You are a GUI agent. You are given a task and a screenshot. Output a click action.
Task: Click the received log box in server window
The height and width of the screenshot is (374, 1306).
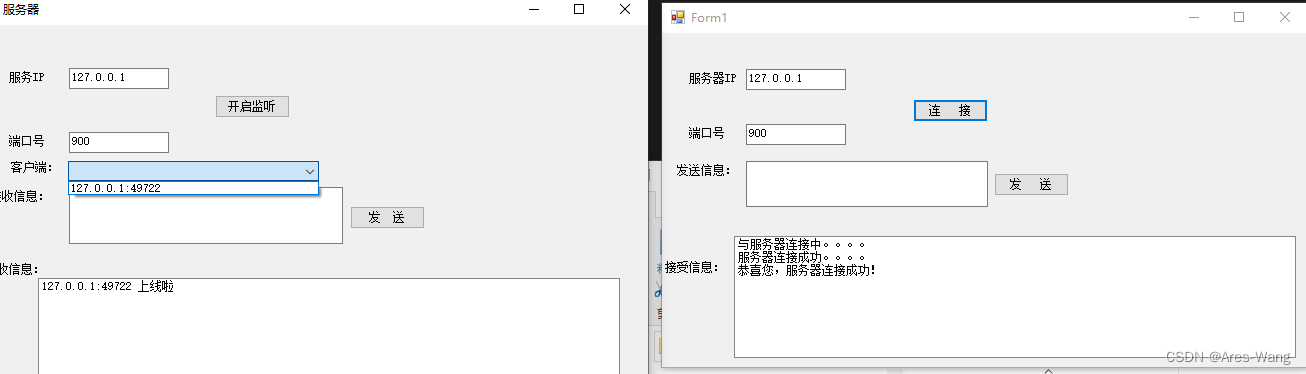coord(329,326)
